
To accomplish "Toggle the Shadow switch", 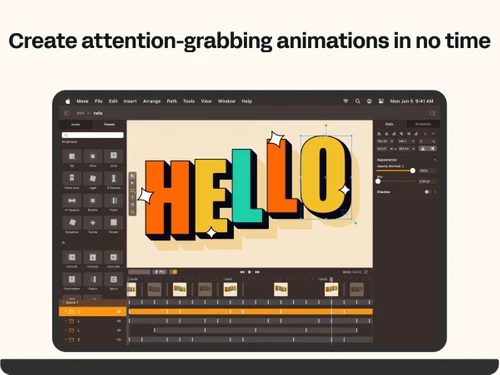I will coord(428,192).
